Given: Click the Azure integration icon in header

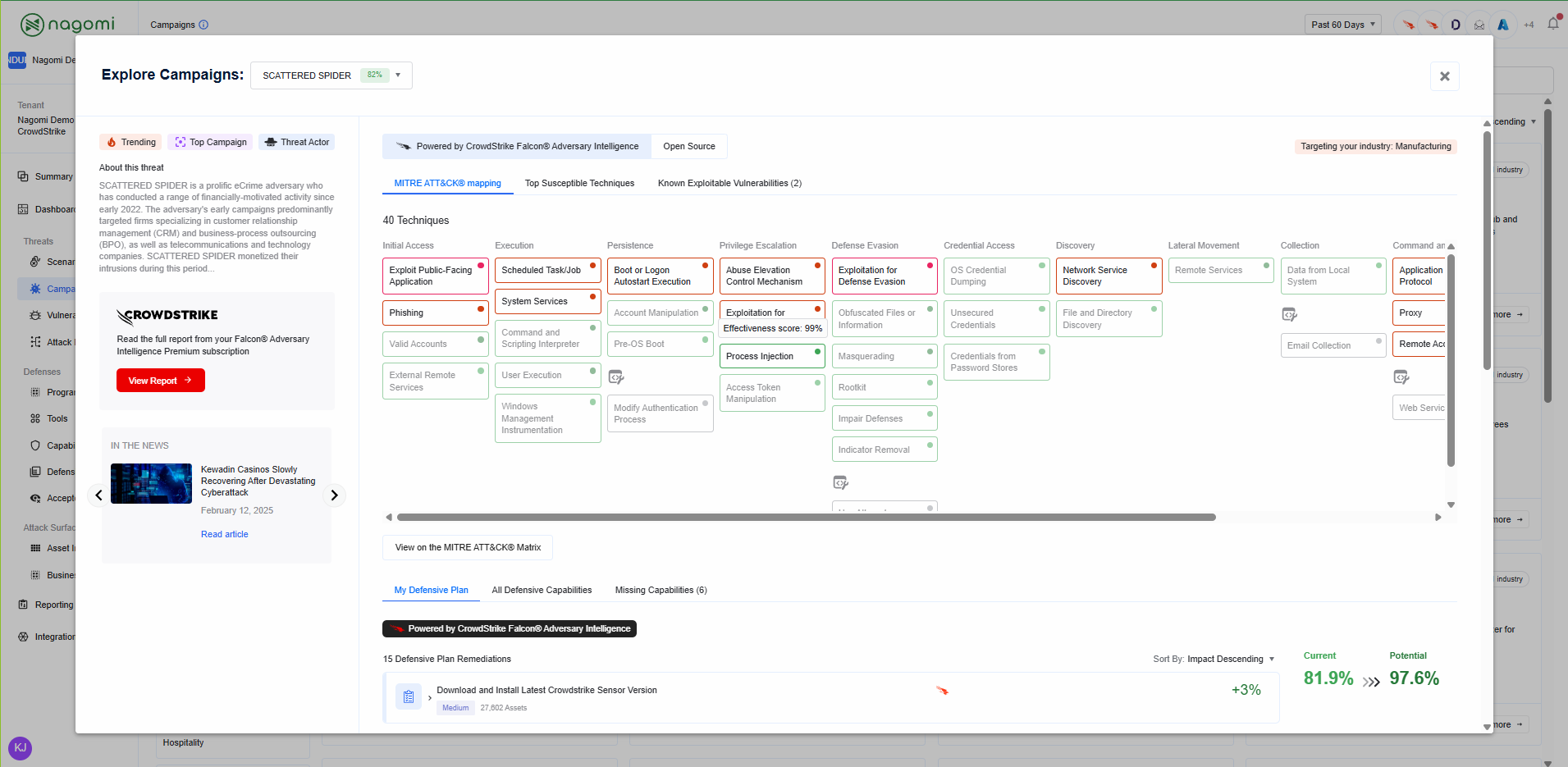Looking at the screenshot, I should [x=1503, y=25].
